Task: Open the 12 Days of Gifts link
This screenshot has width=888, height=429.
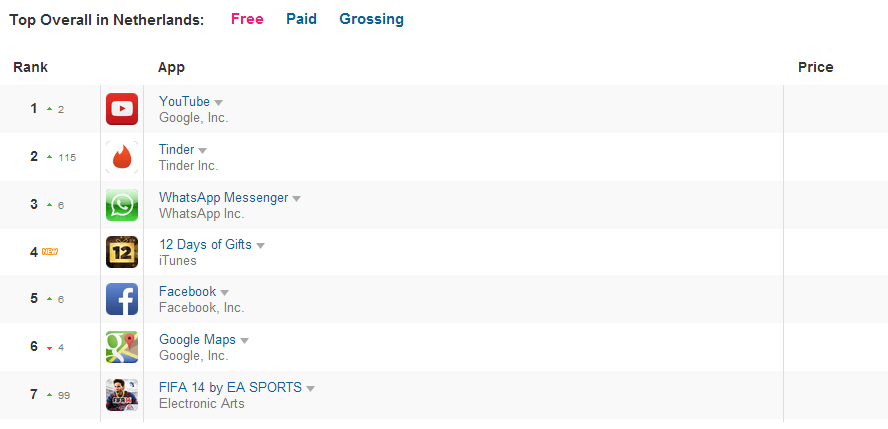Action: point(205,245)
